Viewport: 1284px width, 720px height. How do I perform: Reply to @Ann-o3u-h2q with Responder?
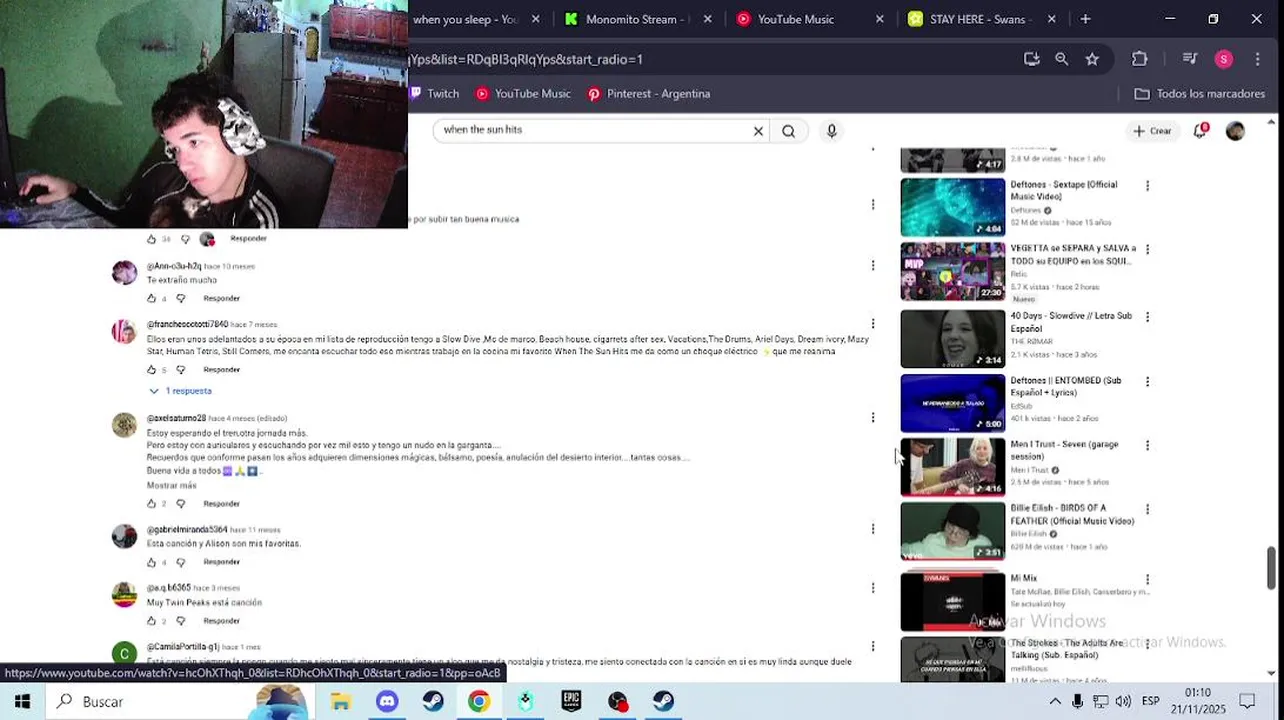pos(221,298)
